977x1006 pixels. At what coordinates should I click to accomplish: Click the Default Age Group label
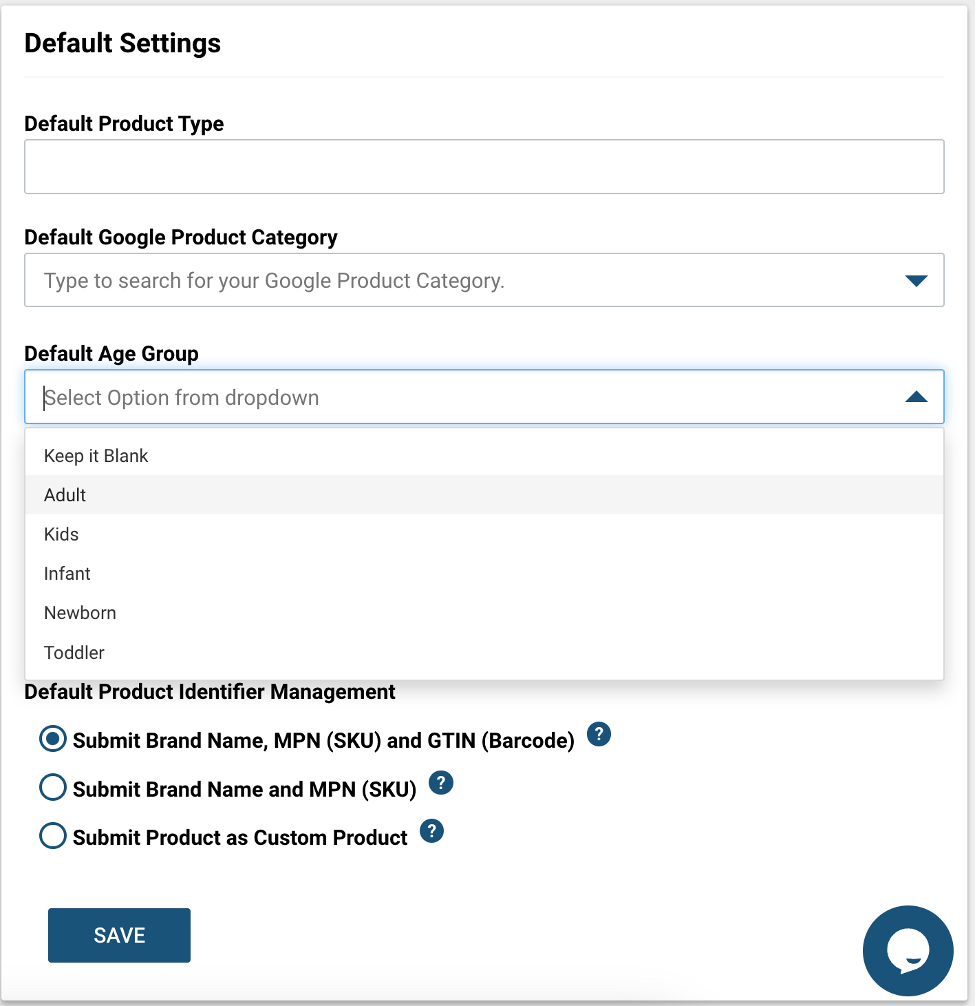pyautogui.click(x=112, y=354)
